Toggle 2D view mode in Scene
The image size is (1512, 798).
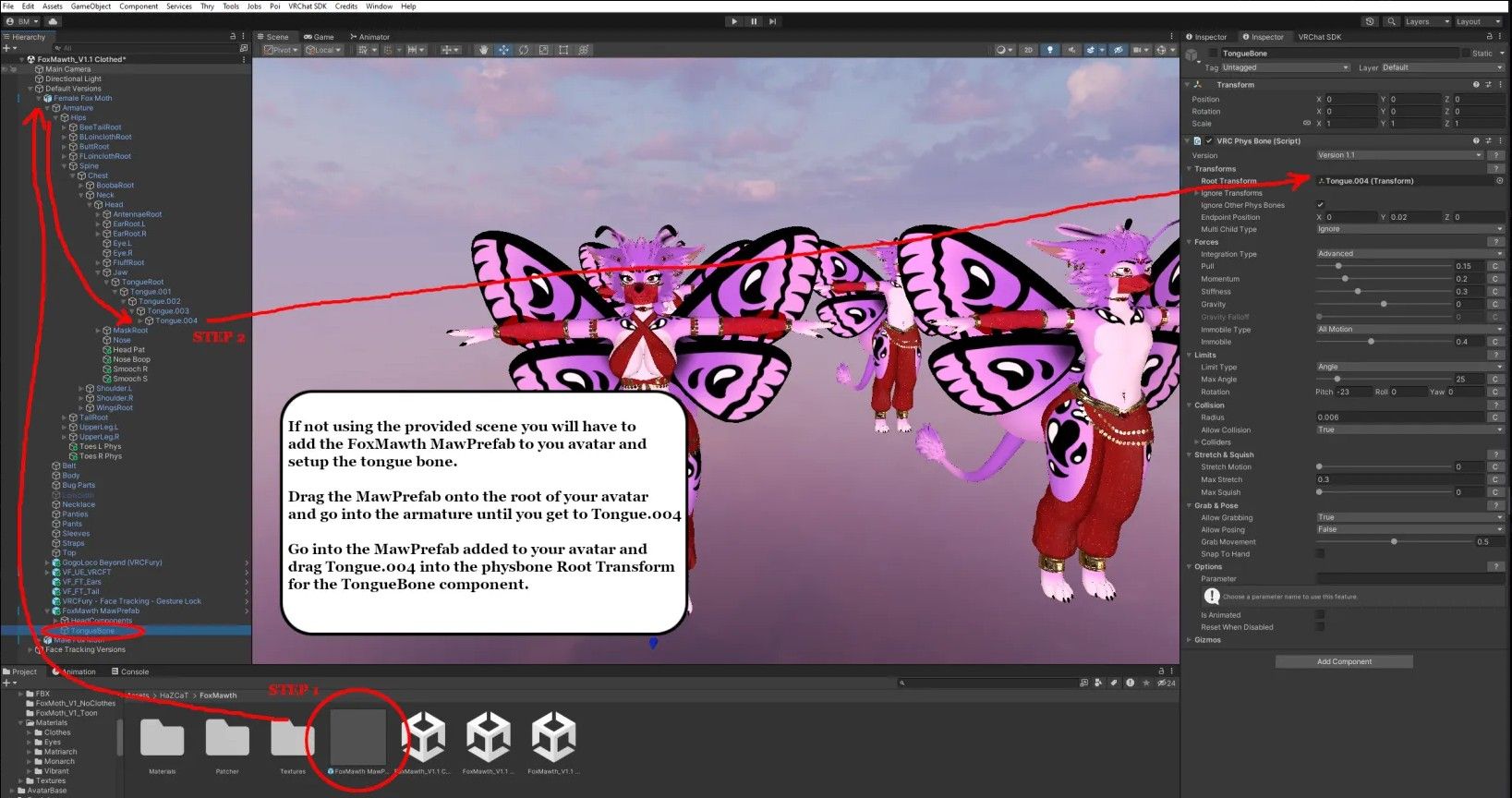point(1028,50)
